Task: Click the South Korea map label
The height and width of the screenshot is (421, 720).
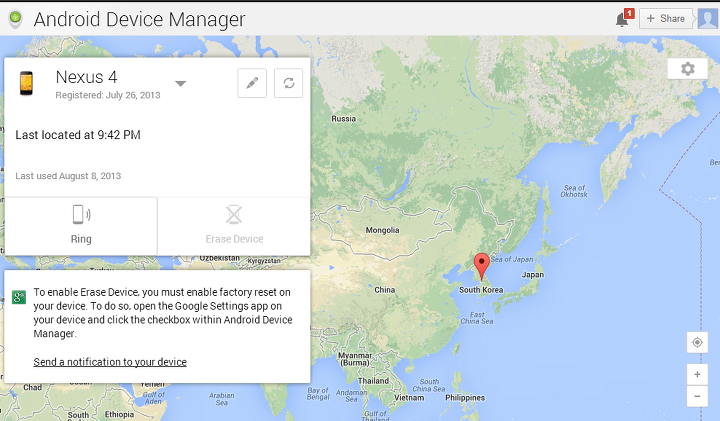Action: [481, 290]
